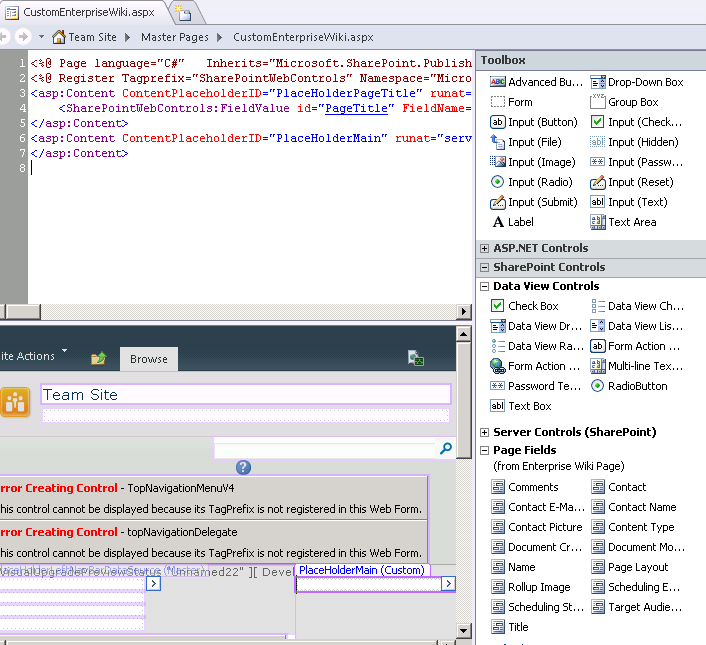Expand the ASP.NET Controls section

click(x=484, y=248)
